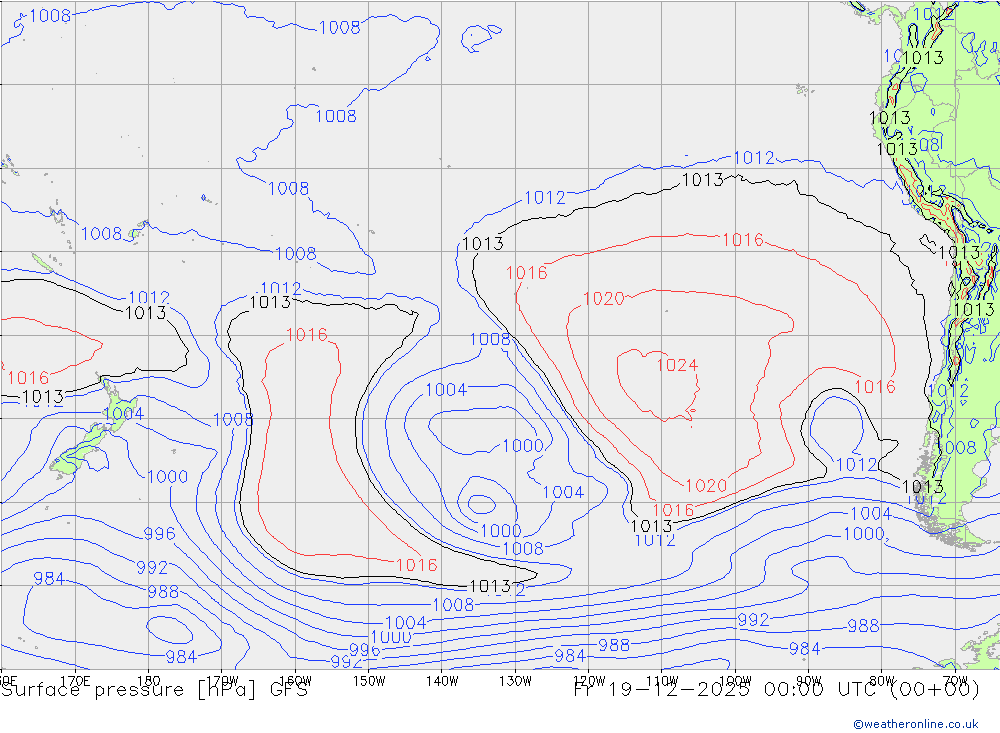Click the 100W longitude axis label
Screen dimensions: 1000x733
click(735, 681)
